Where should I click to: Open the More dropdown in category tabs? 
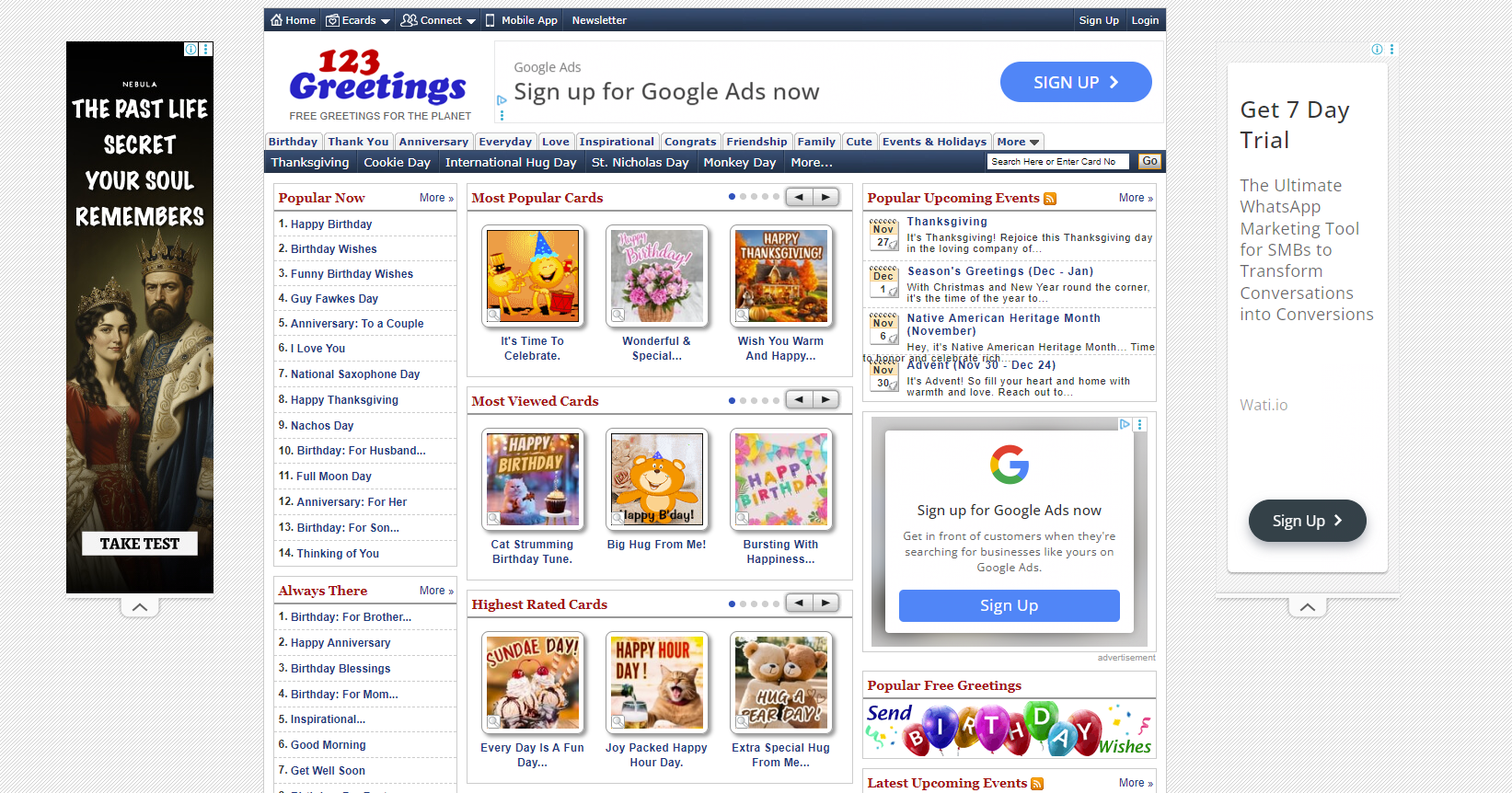point(1018,142)
